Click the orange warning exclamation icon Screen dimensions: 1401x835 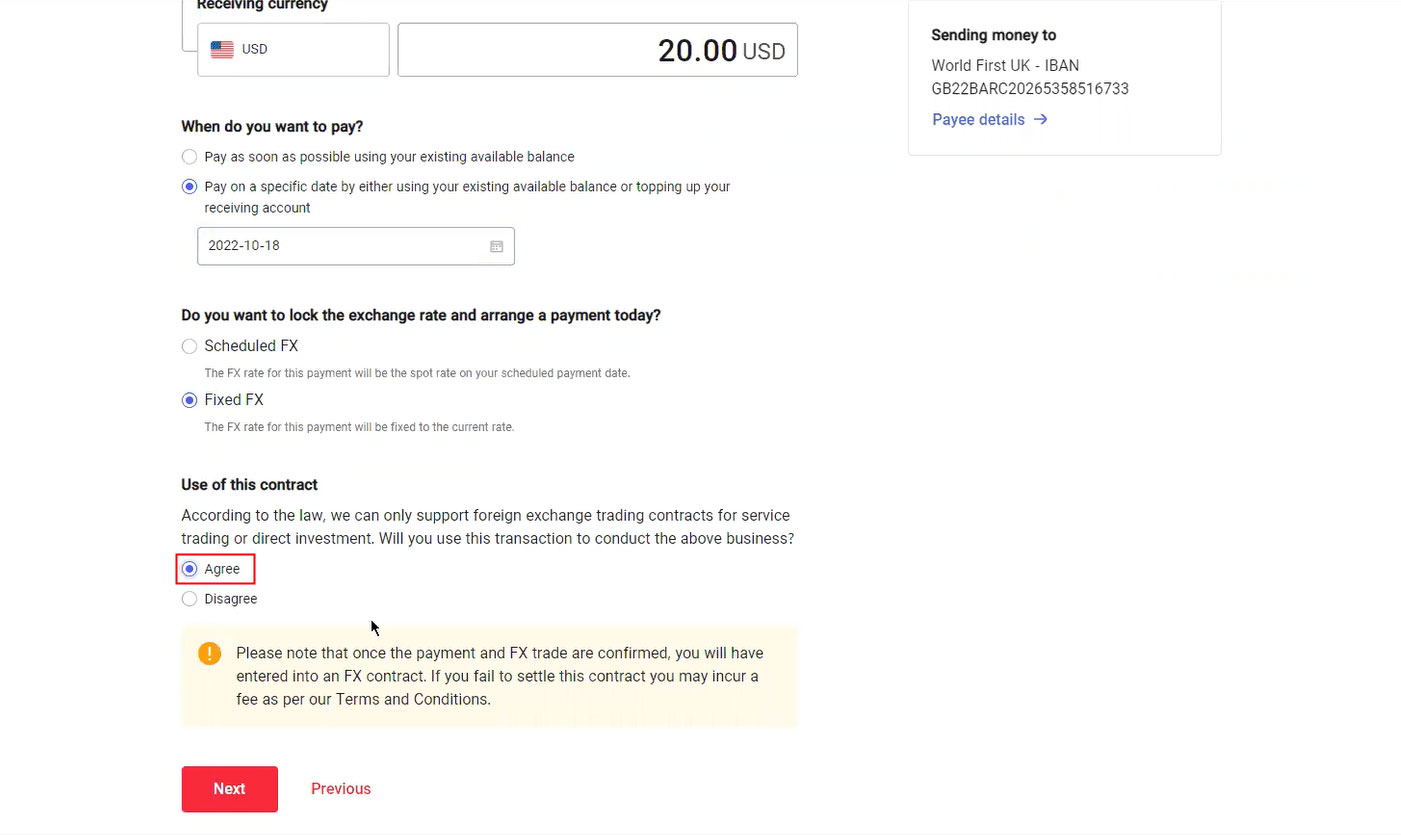(209, 653)
